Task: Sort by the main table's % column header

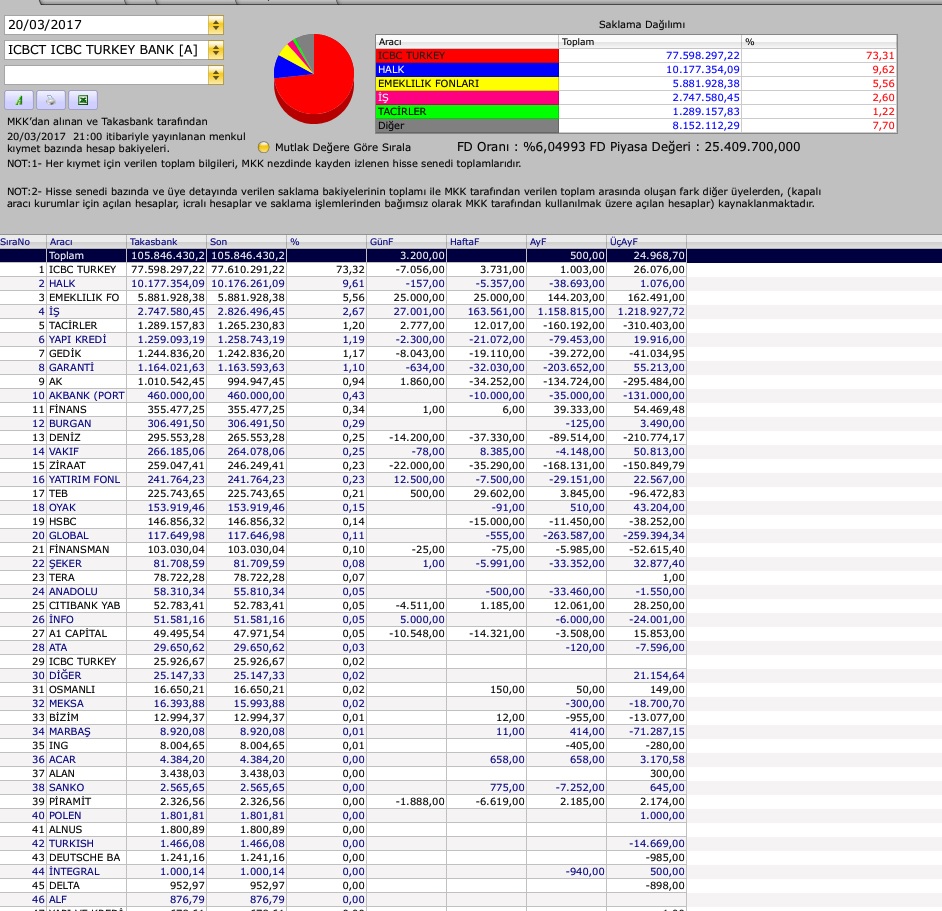Action: click(326, 242)
